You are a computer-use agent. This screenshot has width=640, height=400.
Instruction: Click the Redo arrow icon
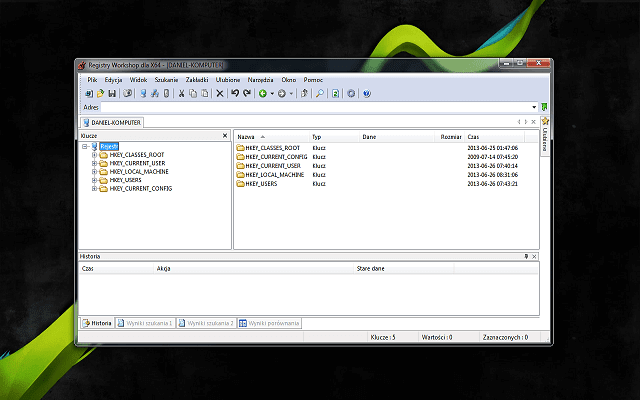pyautogui.click(x=246, y=93)
